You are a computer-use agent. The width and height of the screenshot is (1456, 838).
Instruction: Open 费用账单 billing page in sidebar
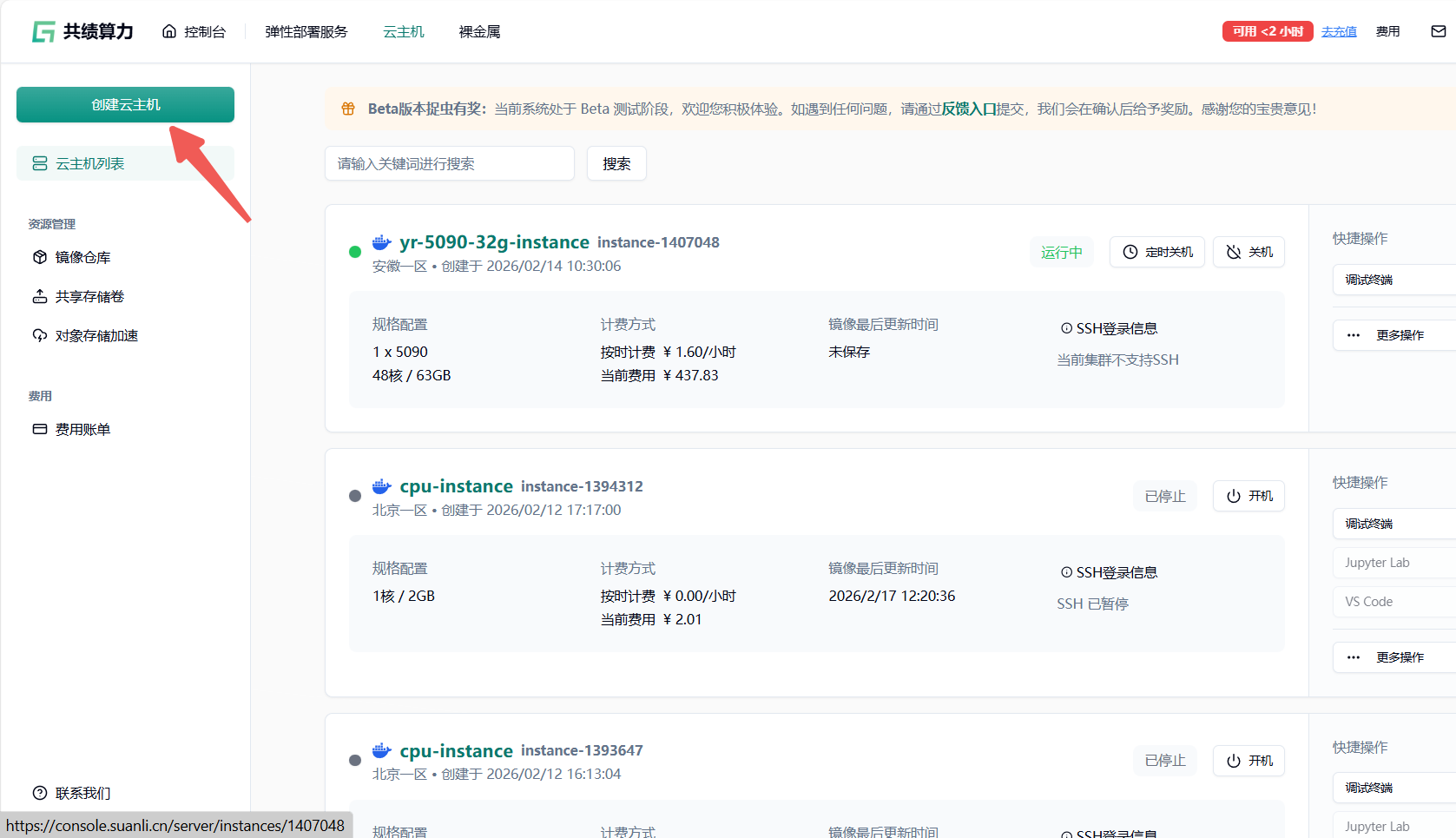[x=82, y=430]
